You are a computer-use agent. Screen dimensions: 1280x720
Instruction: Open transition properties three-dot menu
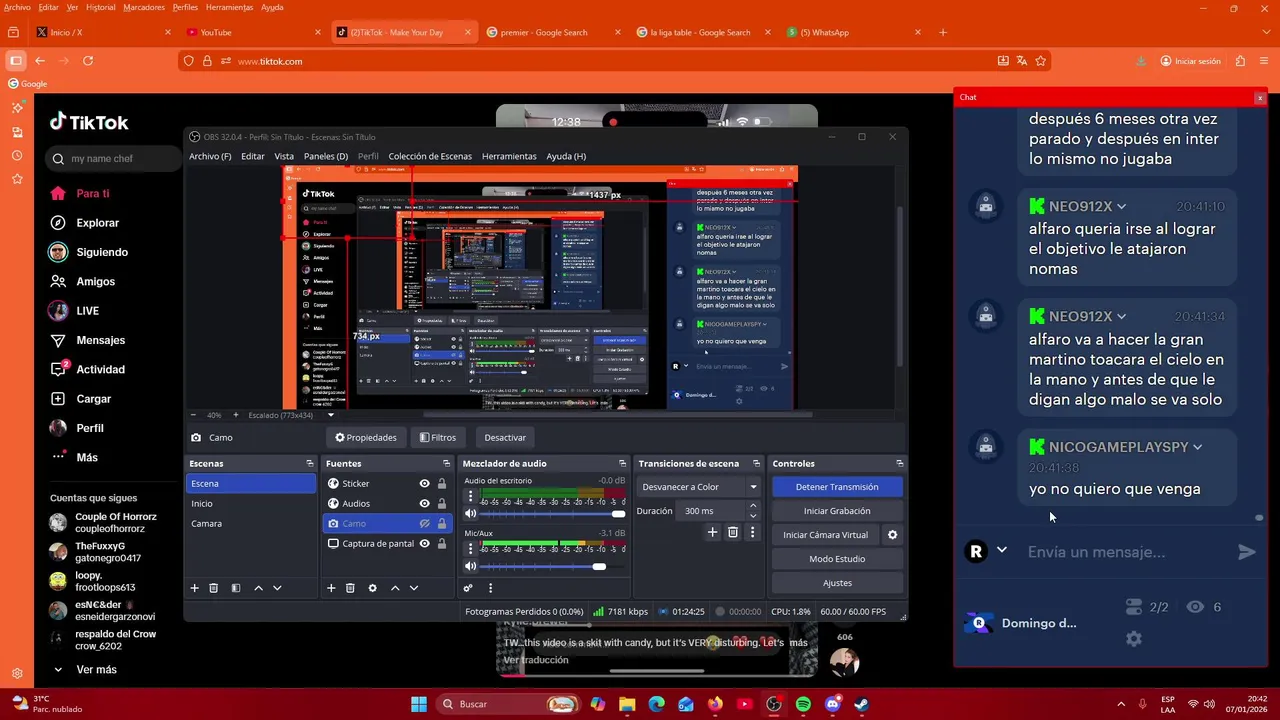(x=752, y=532)
